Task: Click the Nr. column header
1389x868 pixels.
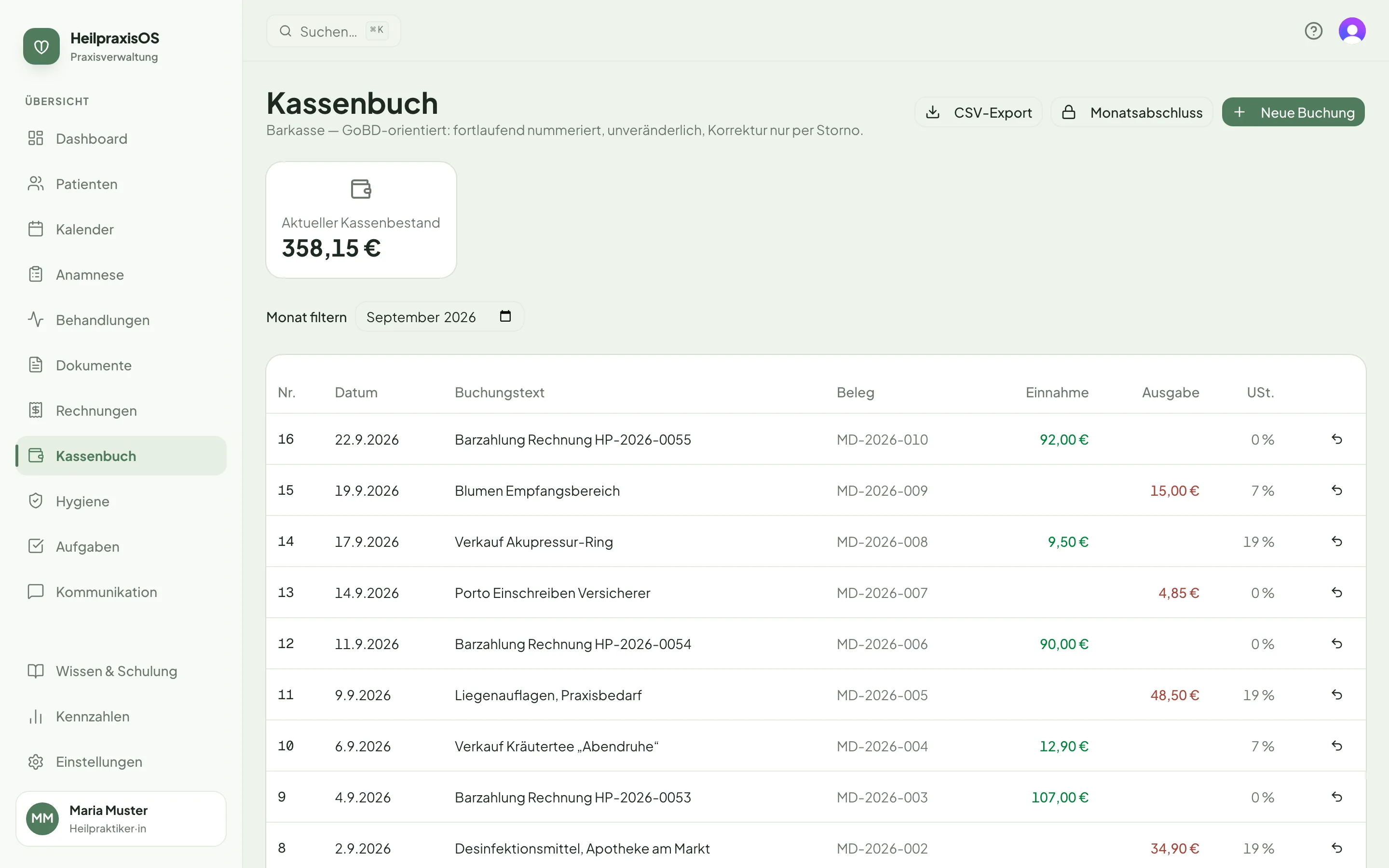Action: (x=286, y=393)
